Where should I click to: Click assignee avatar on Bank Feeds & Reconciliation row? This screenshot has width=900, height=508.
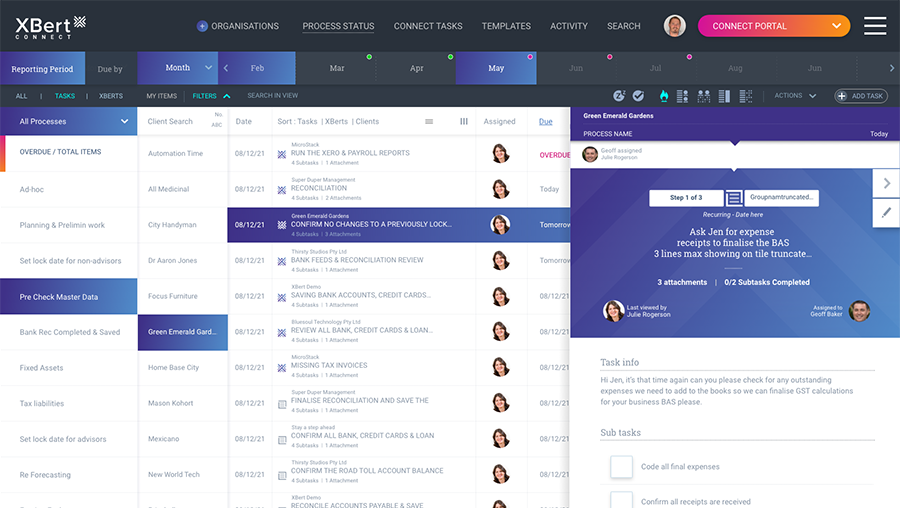tap(501, 260)
